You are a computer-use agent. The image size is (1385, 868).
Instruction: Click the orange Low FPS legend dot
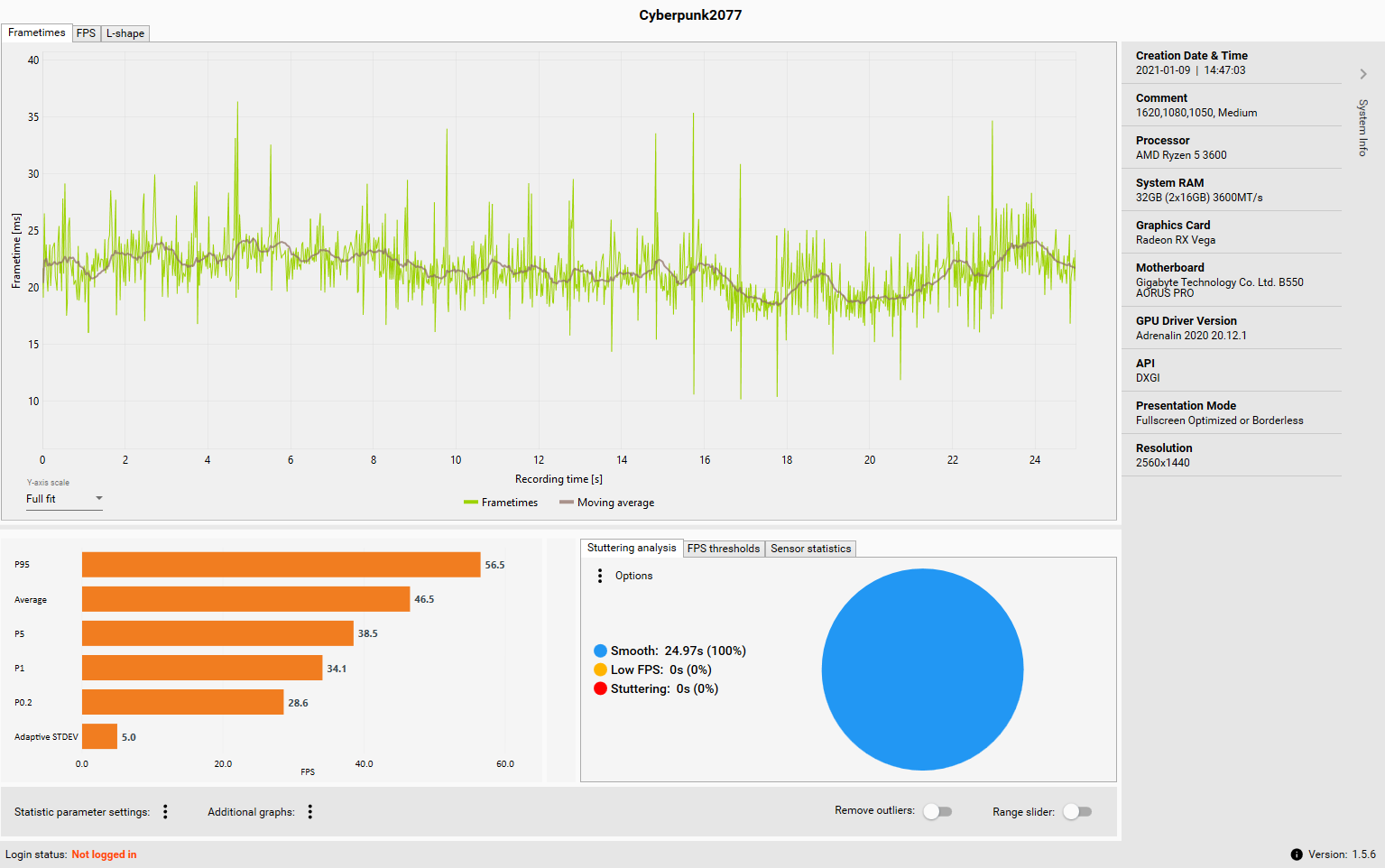pos(600,669)
